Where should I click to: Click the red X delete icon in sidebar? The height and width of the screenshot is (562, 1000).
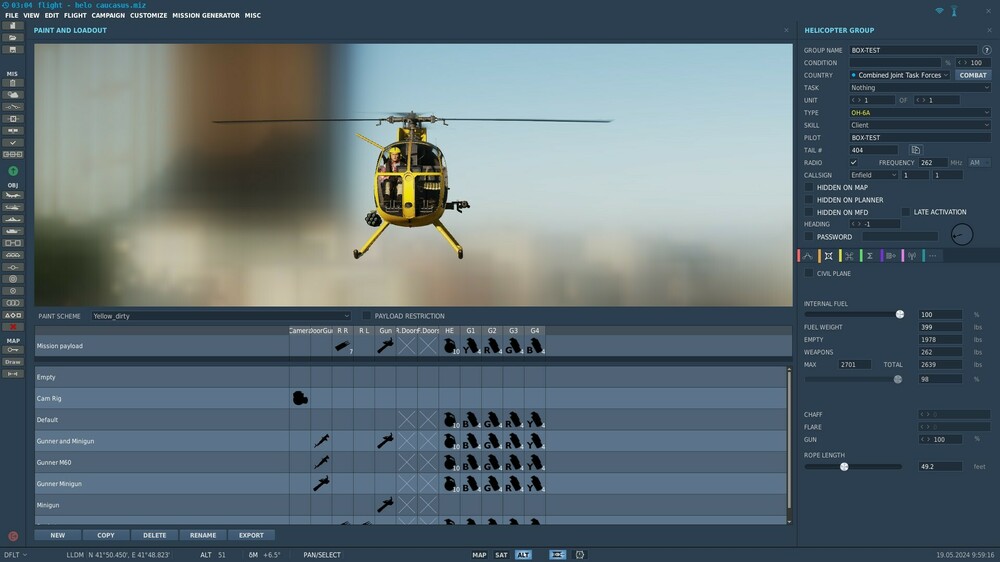coord(13,327)
